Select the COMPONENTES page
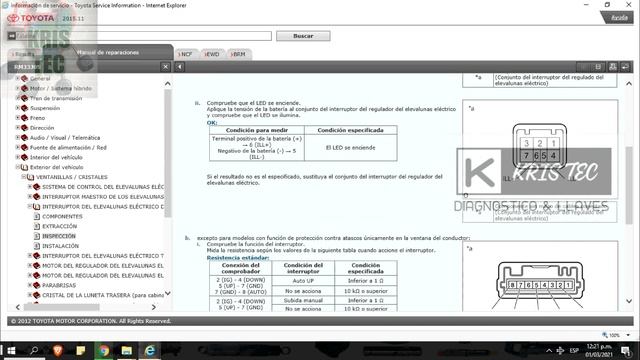The height and width of the screenshot is (360, 640). click(62, 216)
